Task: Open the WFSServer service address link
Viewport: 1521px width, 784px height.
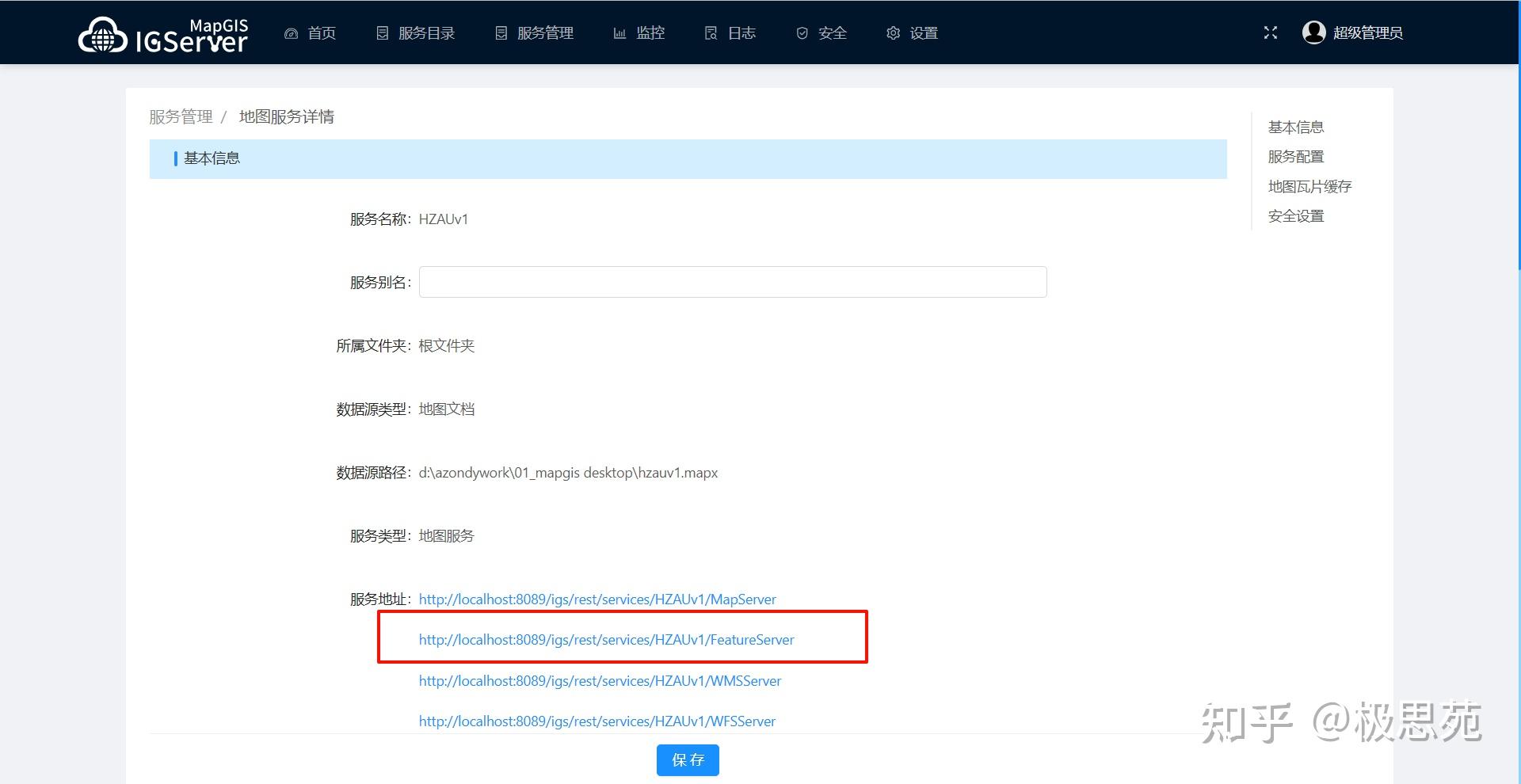Action: click(x=597, y=721)
